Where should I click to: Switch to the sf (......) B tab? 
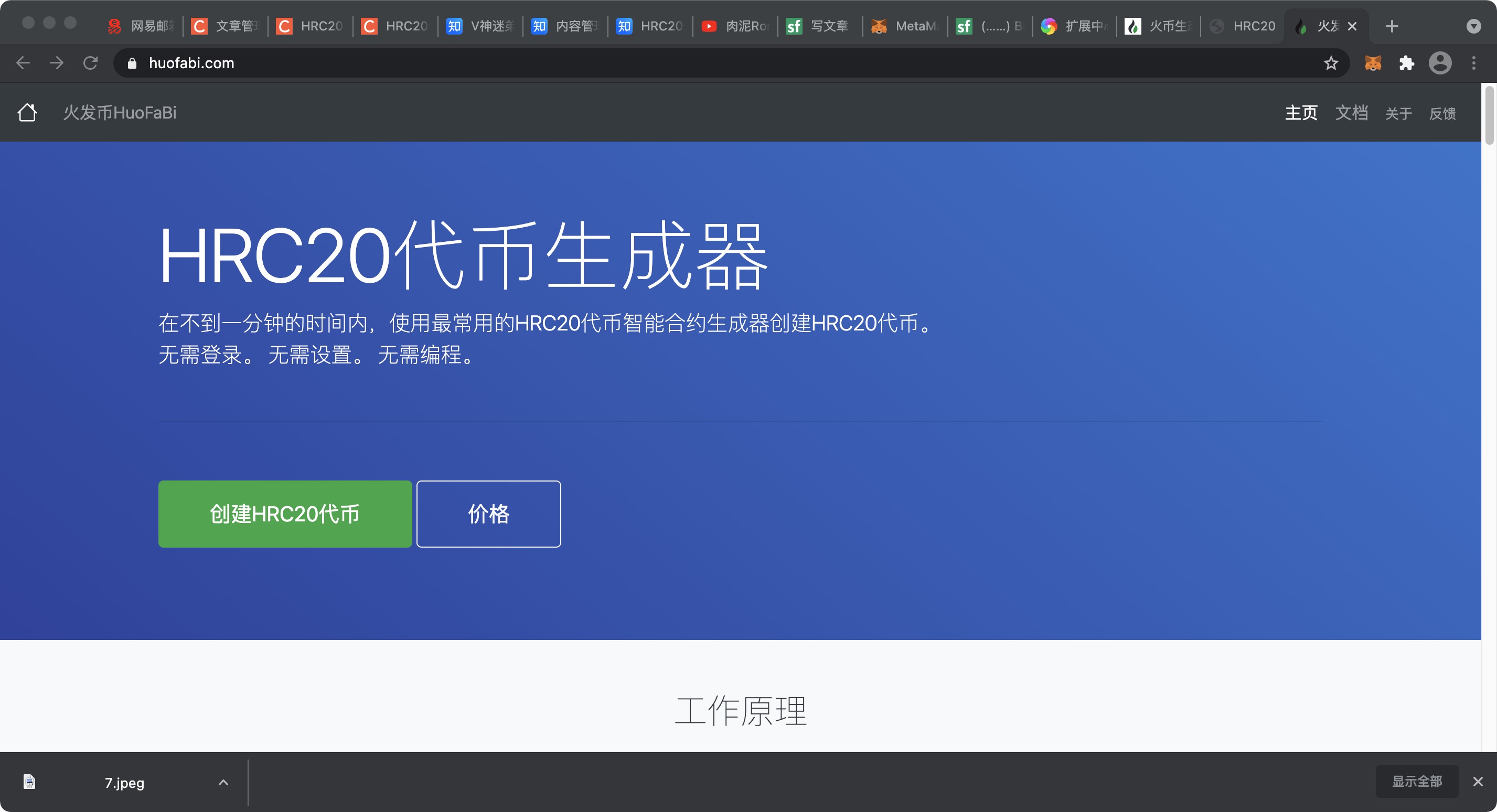tap(990, 26)
